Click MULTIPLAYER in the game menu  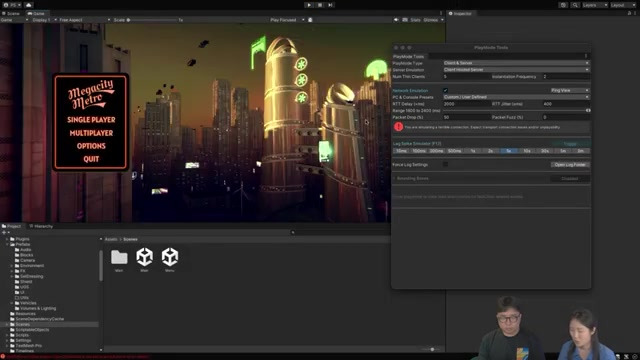pos(91,133)
